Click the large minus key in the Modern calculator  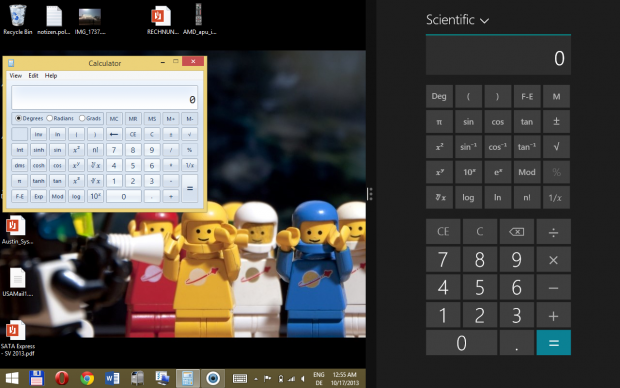[x=553, y=288]
